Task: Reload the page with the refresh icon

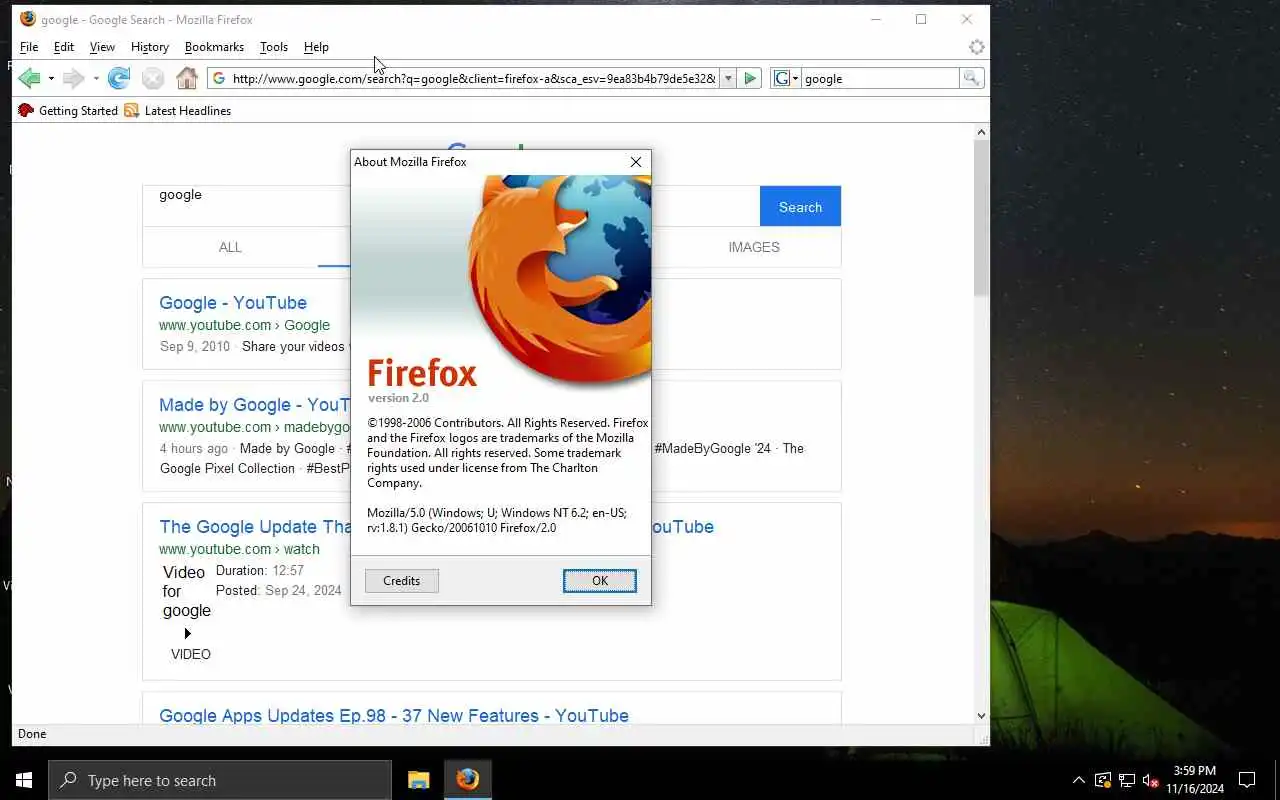Action: 119,78
